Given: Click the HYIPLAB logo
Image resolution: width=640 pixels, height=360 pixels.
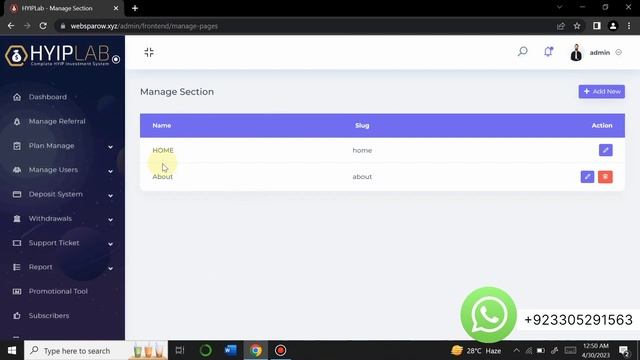Looking at the screenshot, I should tap(57, 55).
